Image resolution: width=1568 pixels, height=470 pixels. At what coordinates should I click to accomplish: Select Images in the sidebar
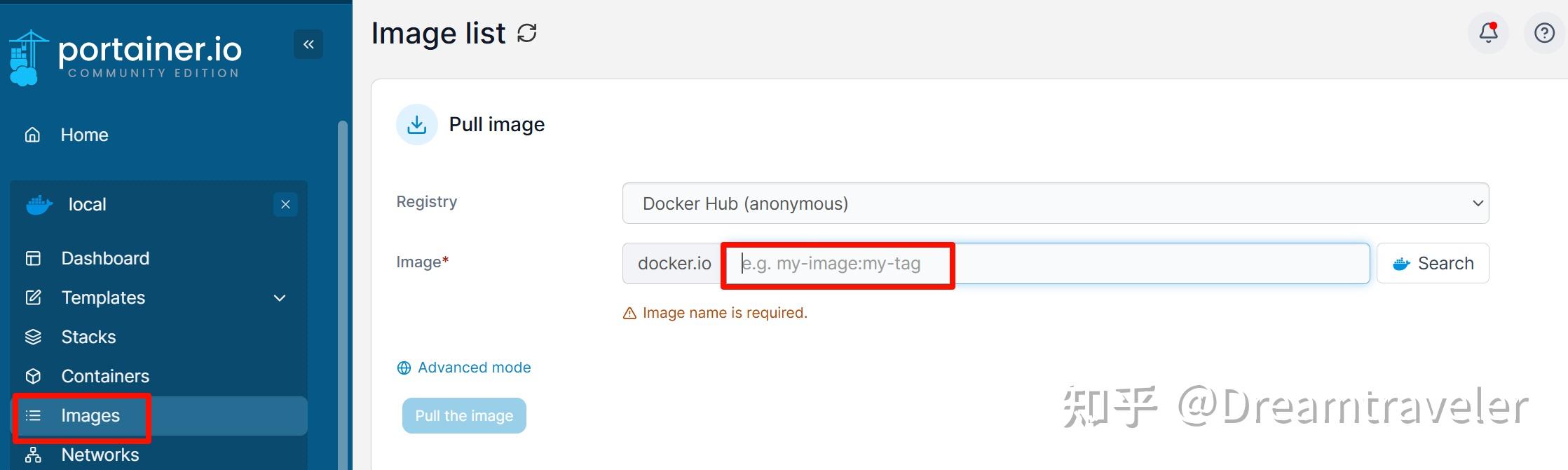[90, 415]
